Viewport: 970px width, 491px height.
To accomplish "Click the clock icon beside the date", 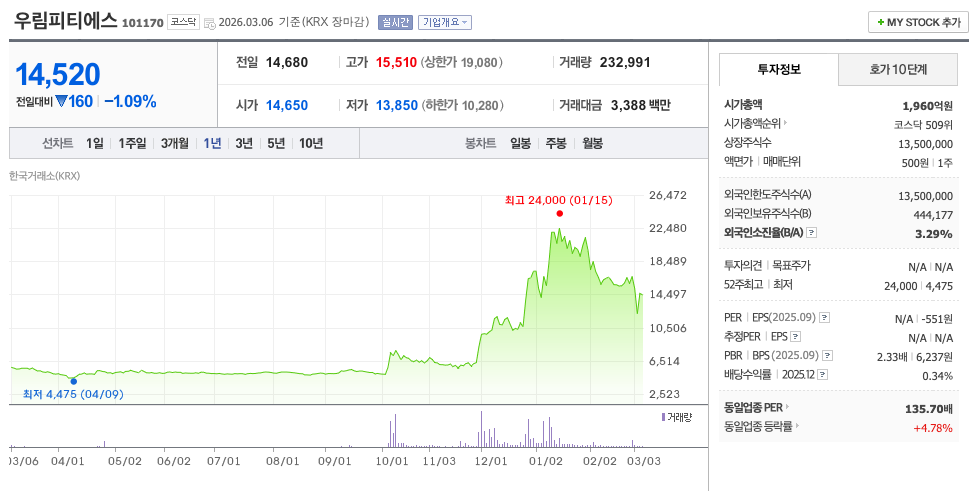I will tap(210, 23).
